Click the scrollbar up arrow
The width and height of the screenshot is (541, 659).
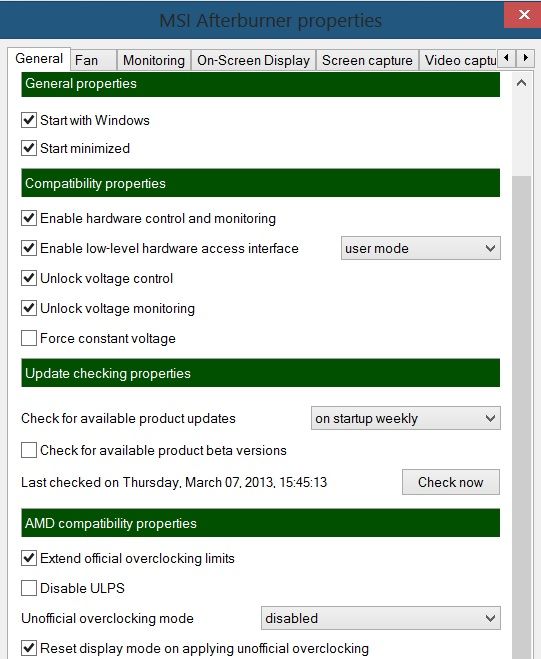point(521,83)
